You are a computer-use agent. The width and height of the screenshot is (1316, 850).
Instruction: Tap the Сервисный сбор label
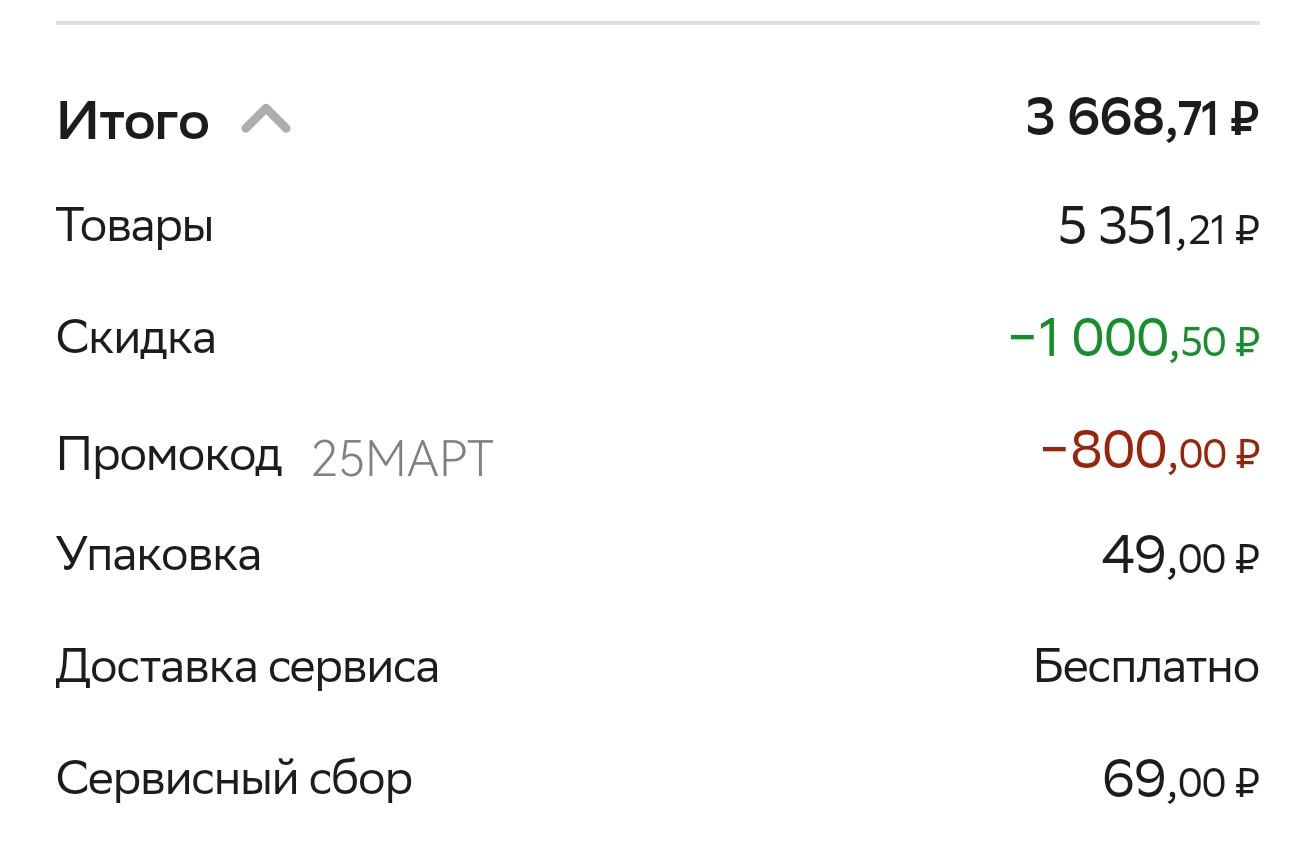[x=234, y=779]
